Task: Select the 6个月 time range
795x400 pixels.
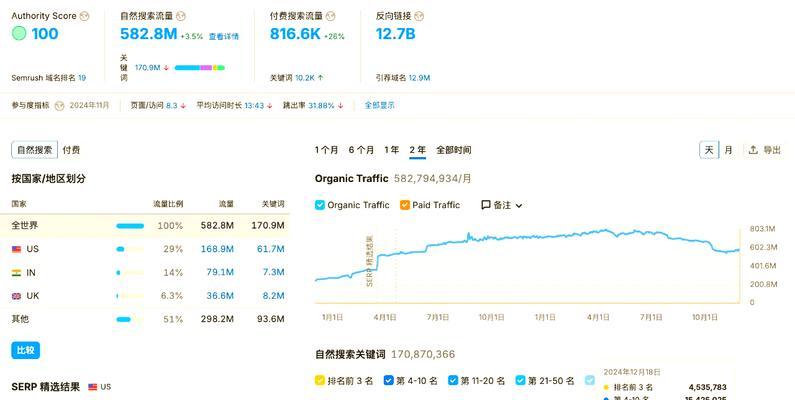Action: click(362, 150)
